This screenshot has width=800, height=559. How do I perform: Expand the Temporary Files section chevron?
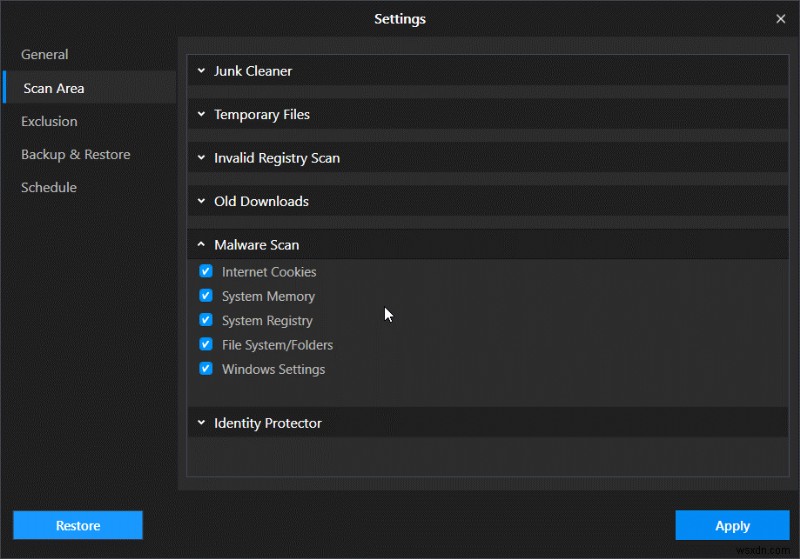point(201,115)
